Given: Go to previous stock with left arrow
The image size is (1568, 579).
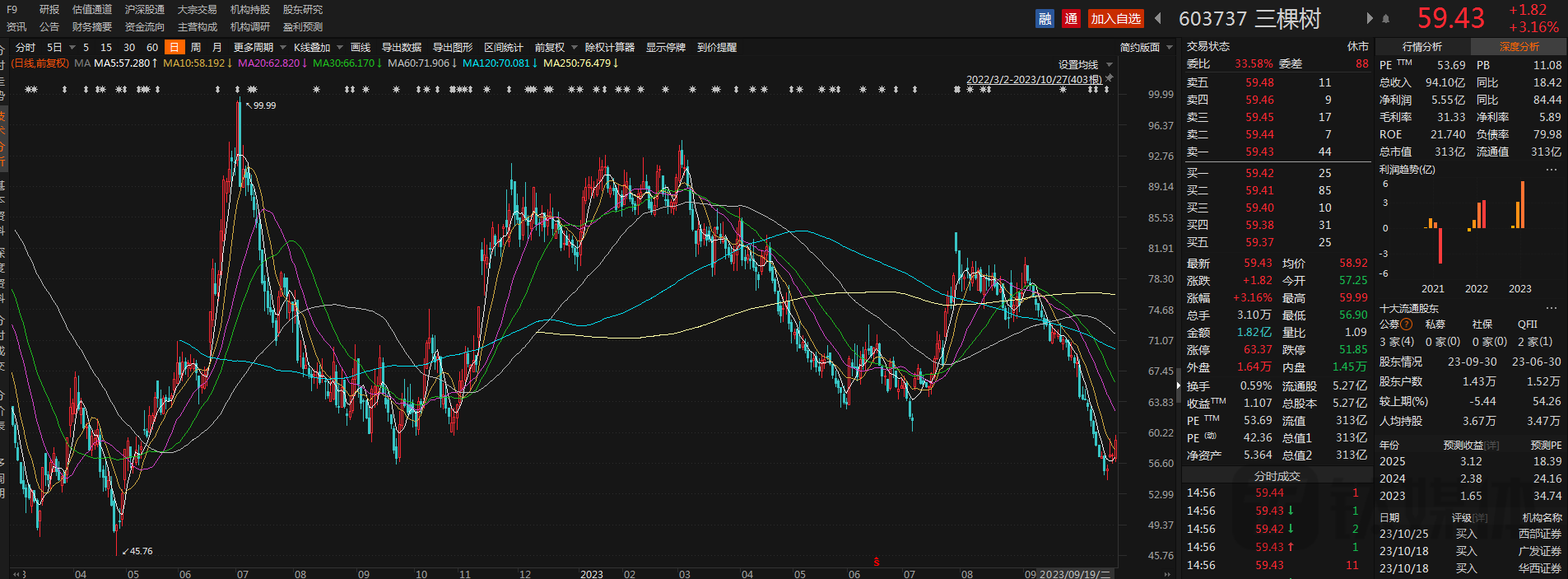Looking at the screenshot, I should tap(1158, 18).
